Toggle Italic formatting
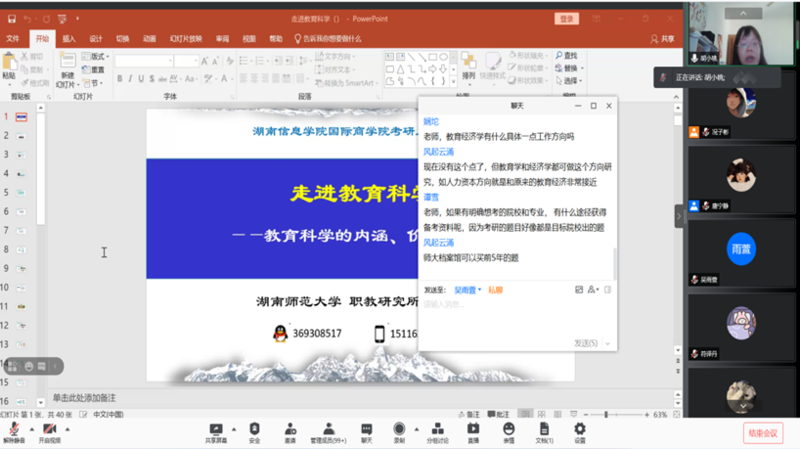Image resolution: width=800 pixels, height=449 pixels. click(x=131, y=79)
